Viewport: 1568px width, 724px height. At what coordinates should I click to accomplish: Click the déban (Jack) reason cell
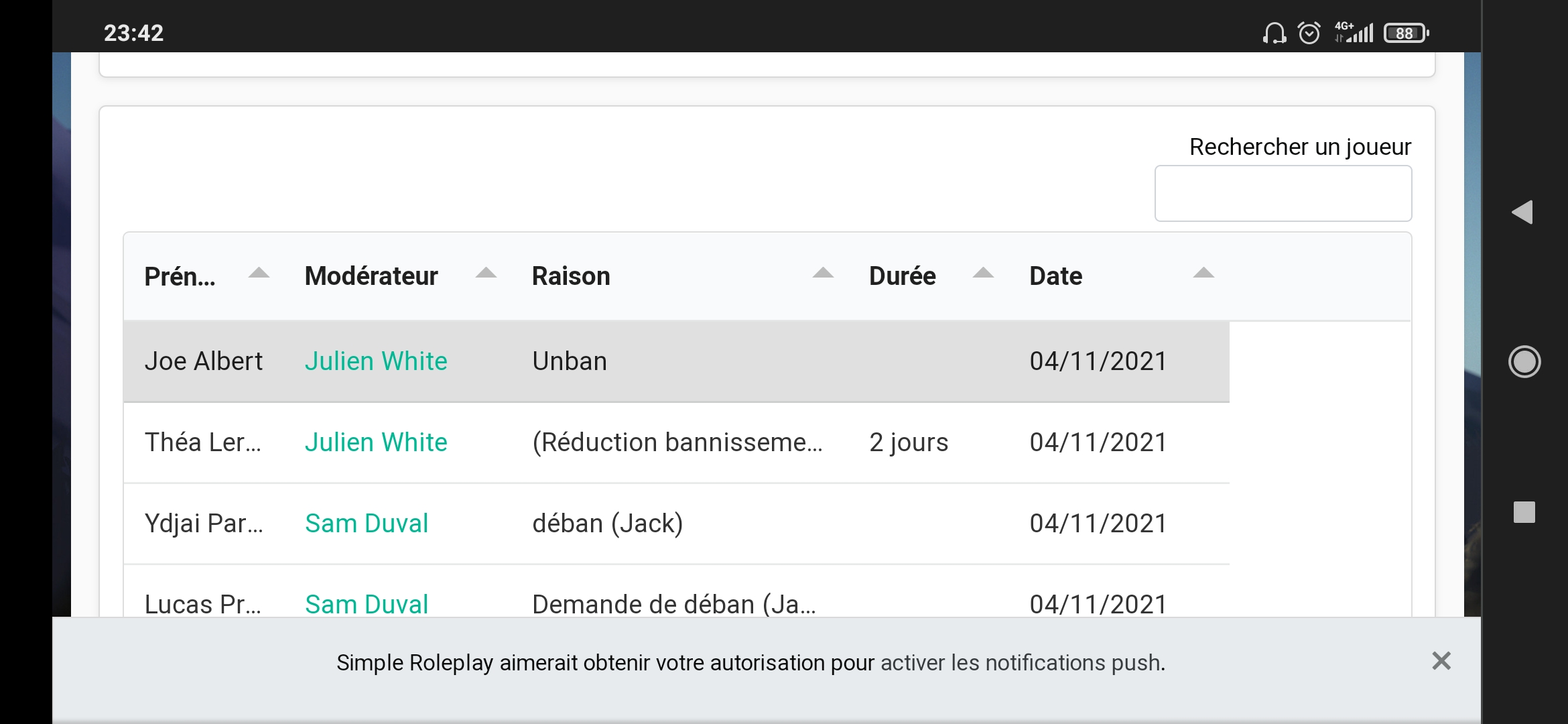coord(608,524)
